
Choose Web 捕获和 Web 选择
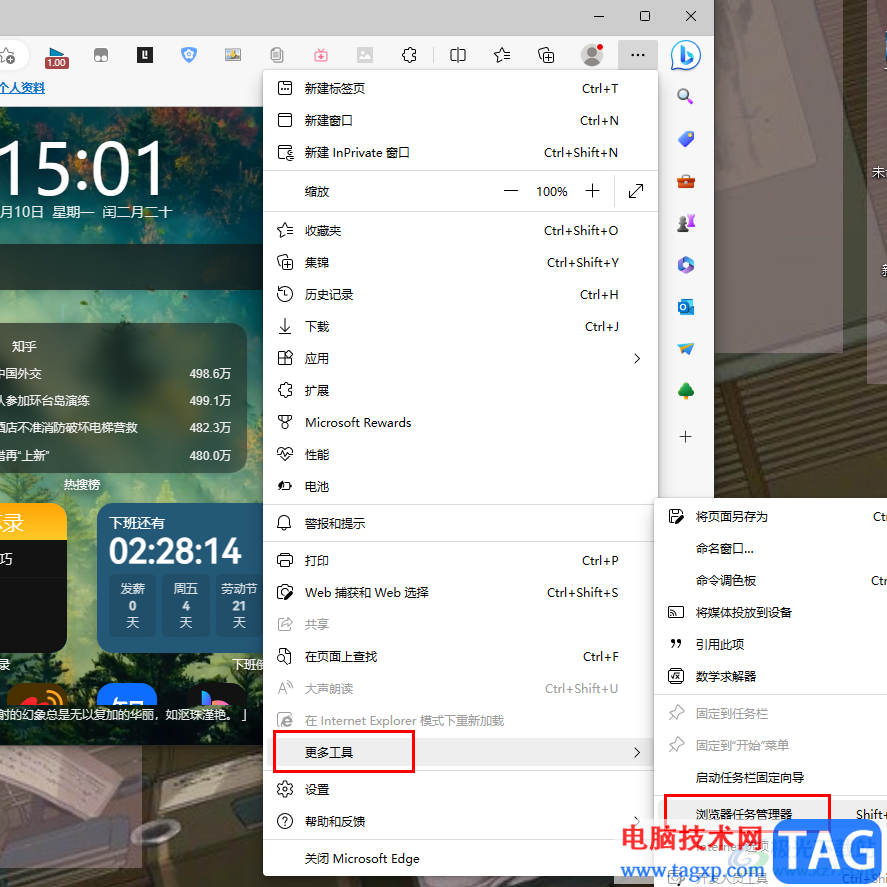pos(460,592)
